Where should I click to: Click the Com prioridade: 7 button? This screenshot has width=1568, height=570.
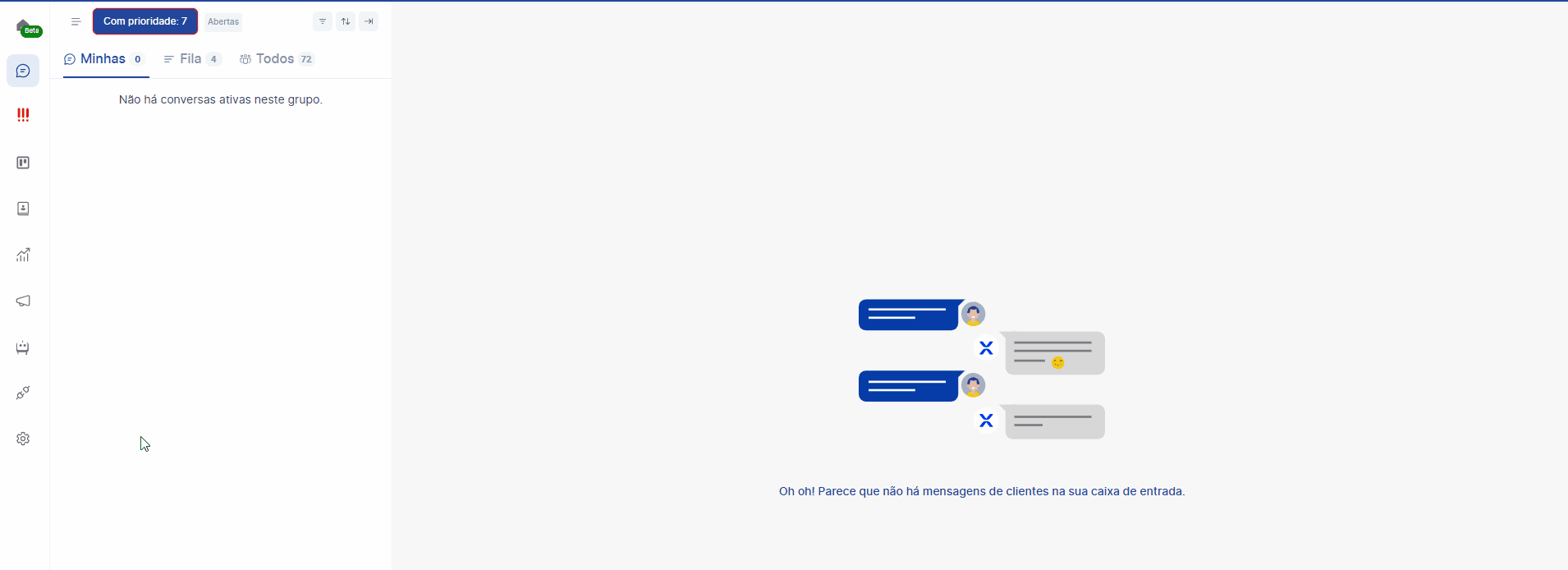[x=145, y=21]
